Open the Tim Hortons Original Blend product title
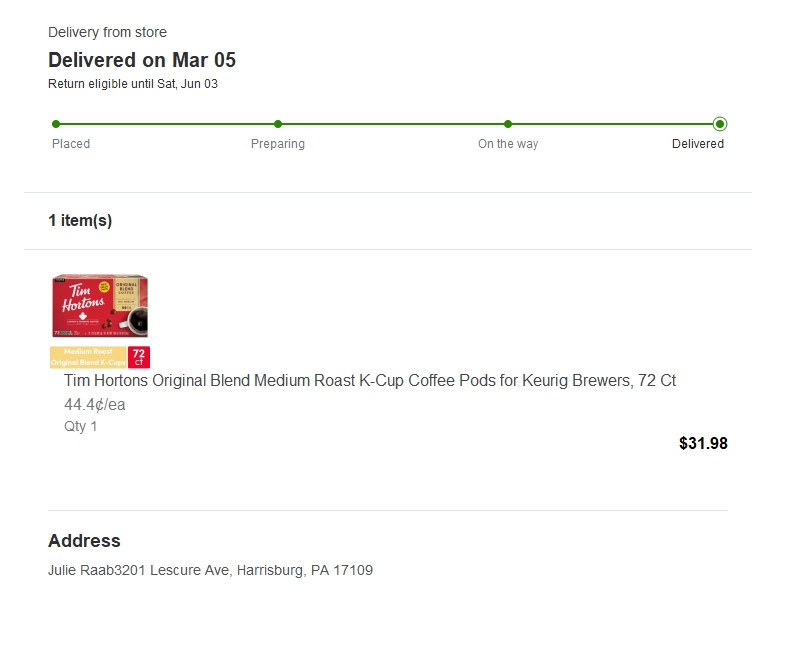Viewport: 800px width, 646px height. point(370,381)
